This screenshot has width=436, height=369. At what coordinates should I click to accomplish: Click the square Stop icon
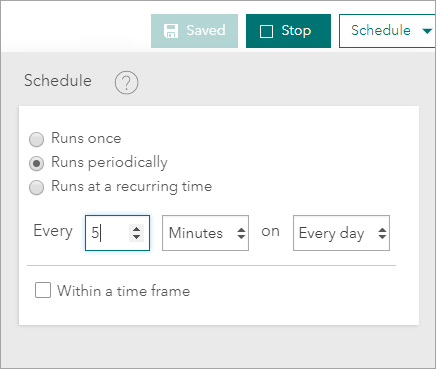click(x=266, y=32)
